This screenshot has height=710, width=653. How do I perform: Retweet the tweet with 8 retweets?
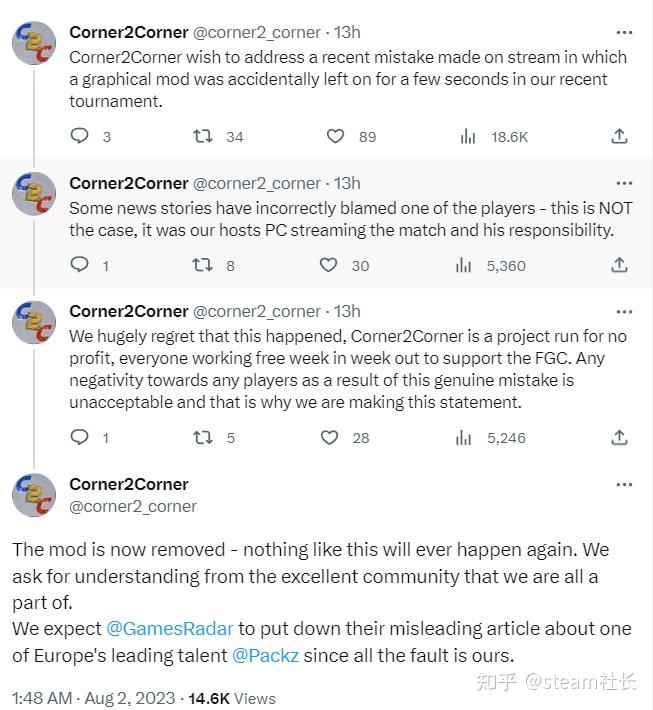tap(201, 265)
